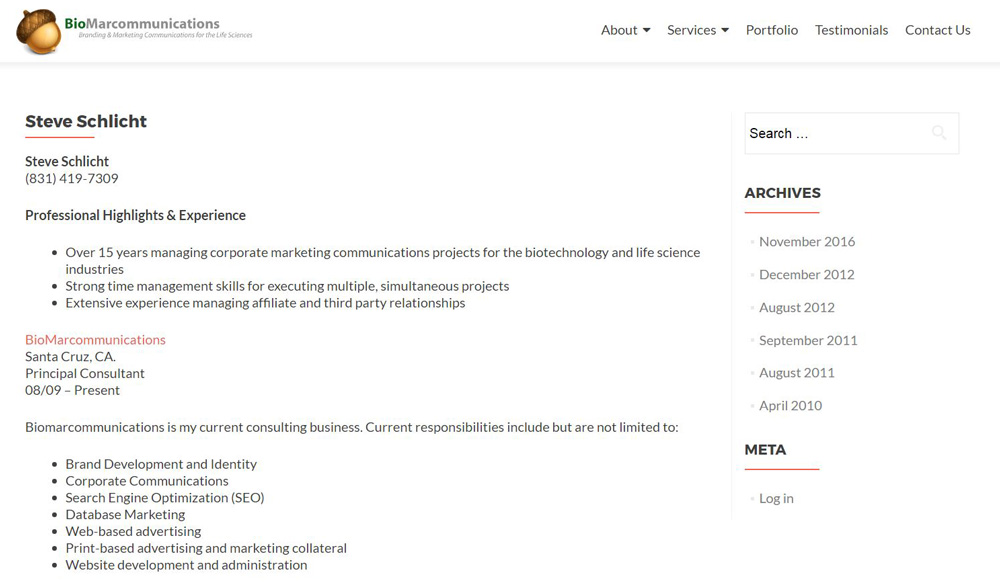Screen dimensions: 1000x584
Task: View the August 2012 archive
Action: click(796, 307)
